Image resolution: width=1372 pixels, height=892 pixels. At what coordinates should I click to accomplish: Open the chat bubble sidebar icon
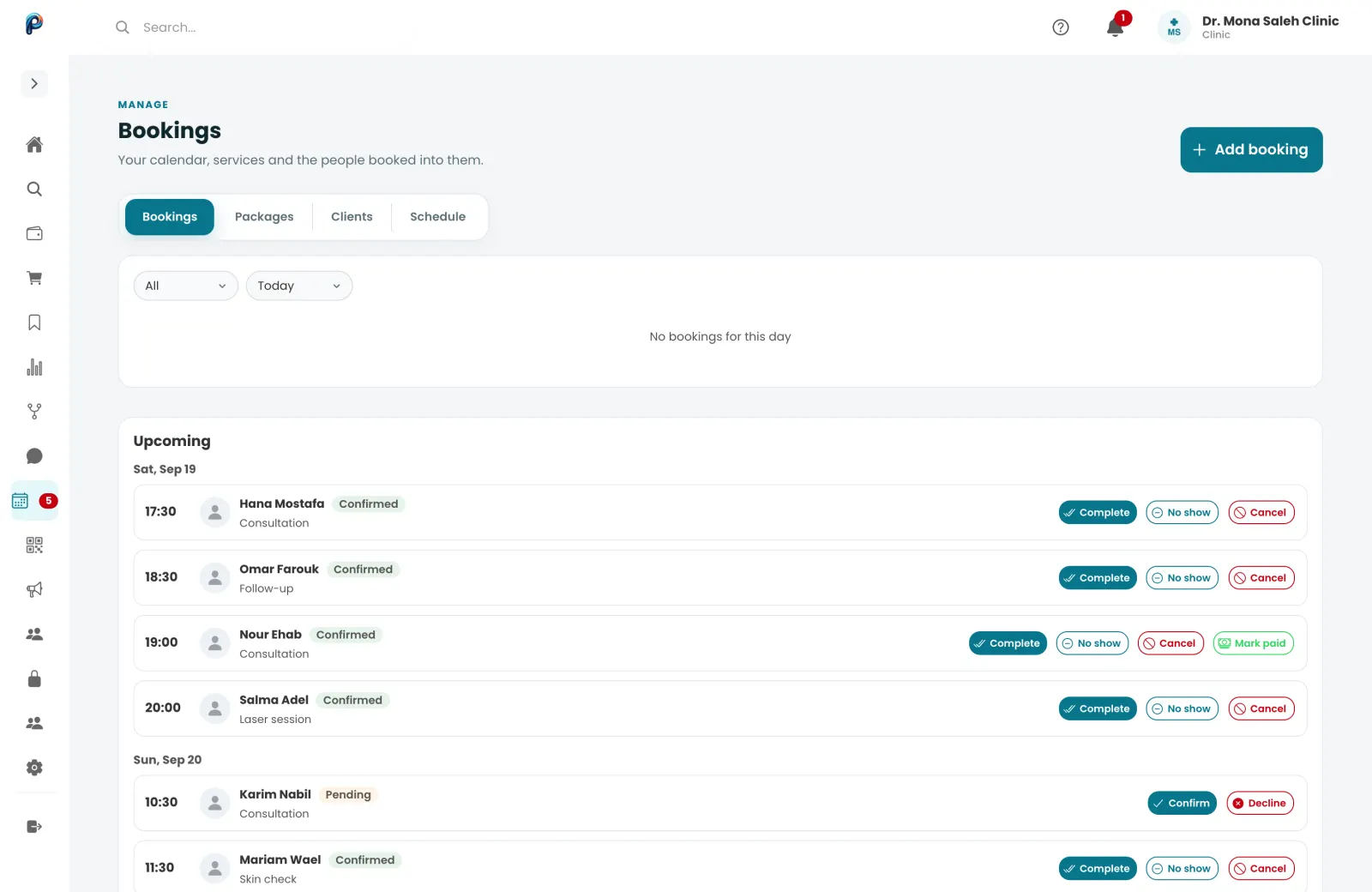pyautogui.click(x=34, y=456)
